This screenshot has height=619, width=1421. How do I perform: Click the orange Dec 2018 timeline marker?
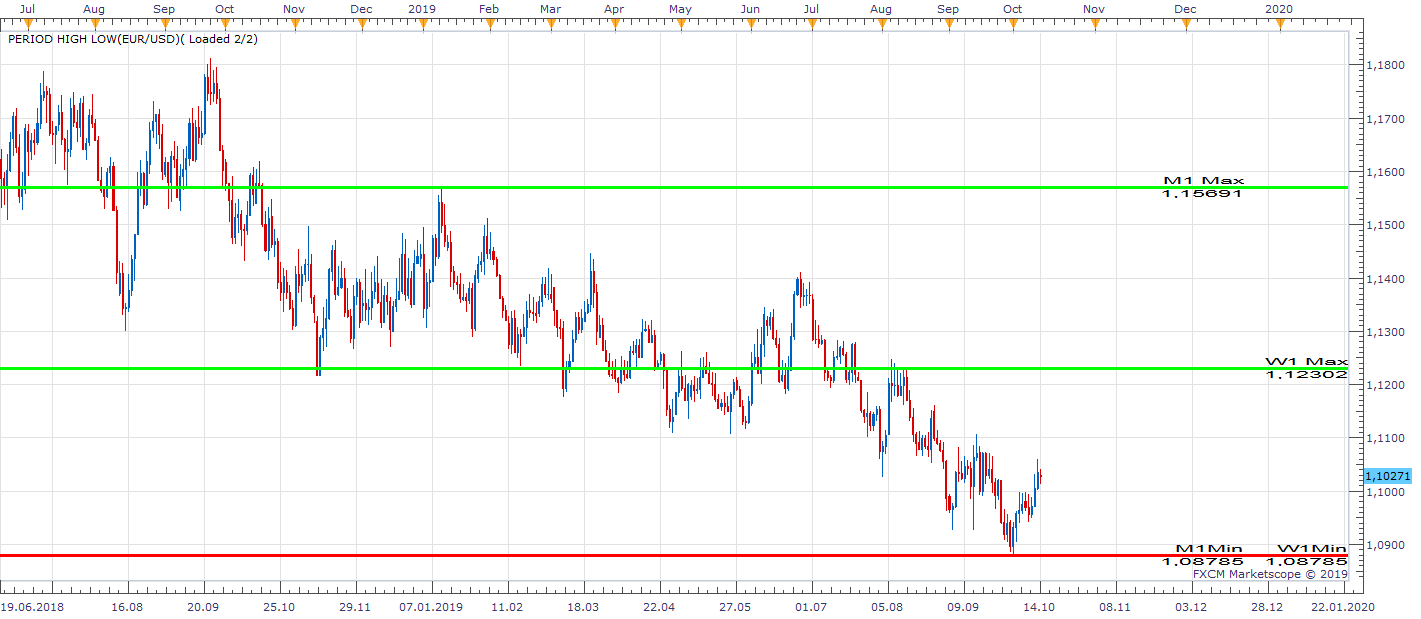[x=362, y=24]
